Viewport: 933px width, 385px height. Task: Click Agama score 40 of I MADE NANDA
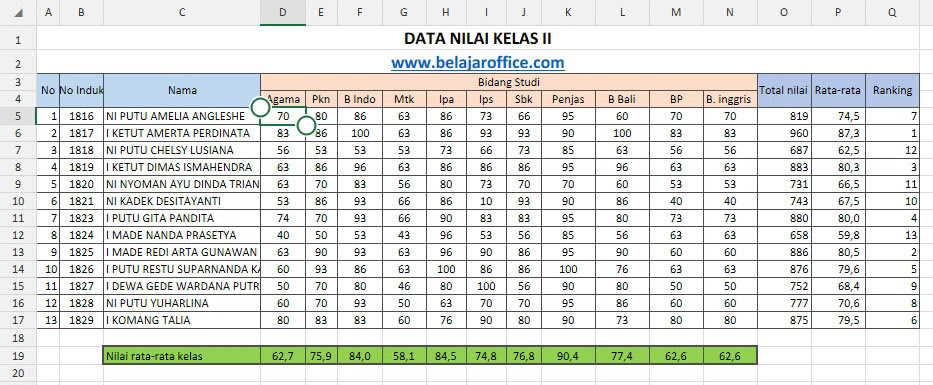[283, 235]
